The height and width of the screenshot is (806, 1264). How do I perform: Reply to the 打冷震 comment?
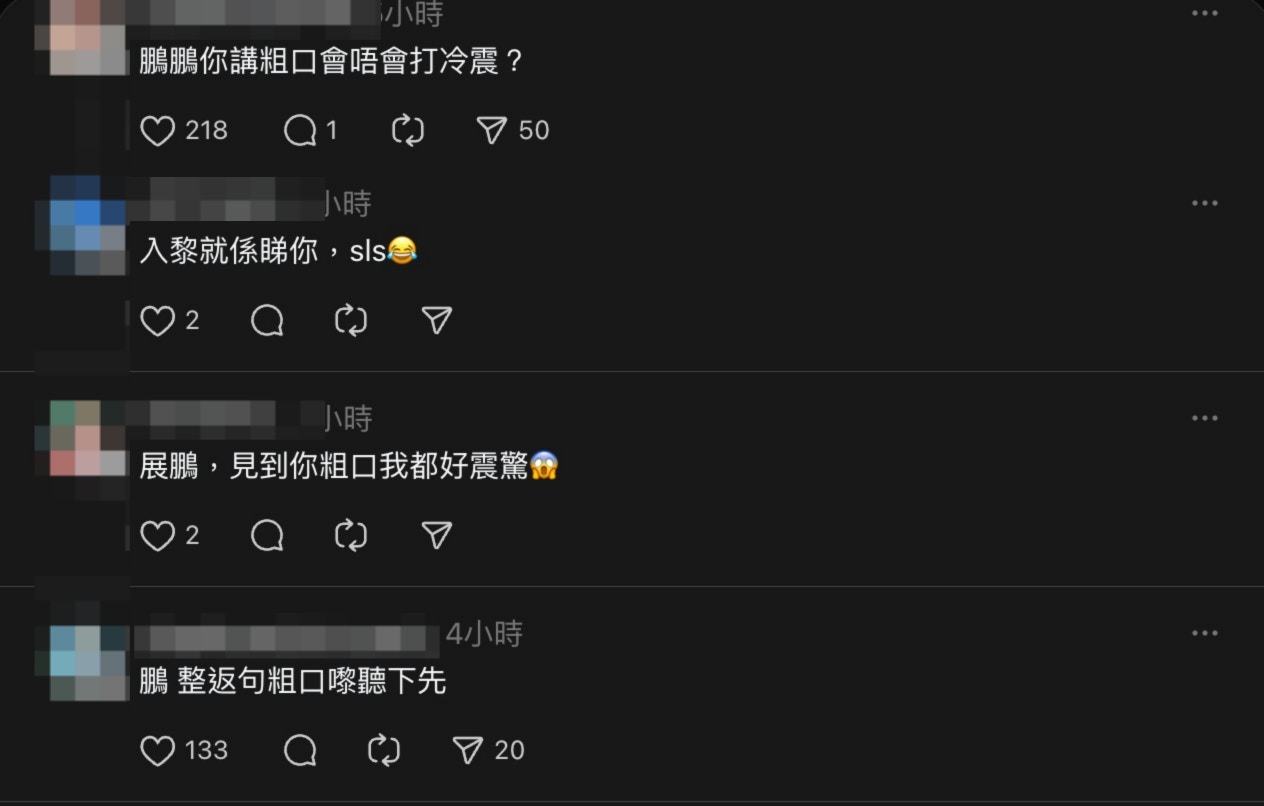pos(300,131)
